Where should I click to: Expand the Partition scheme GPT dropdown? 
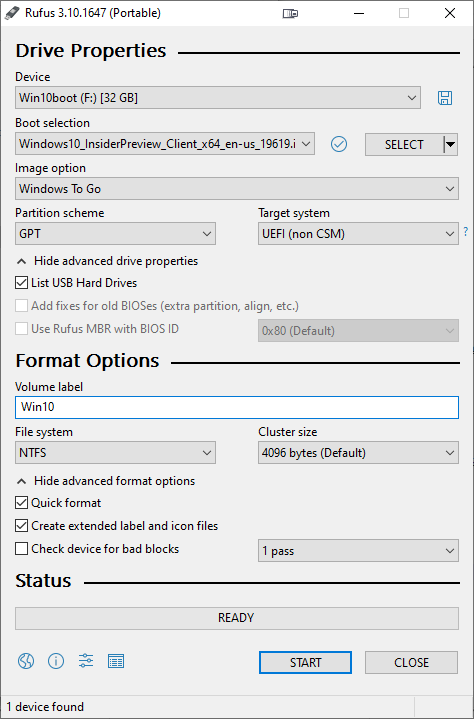pos(115,234)
